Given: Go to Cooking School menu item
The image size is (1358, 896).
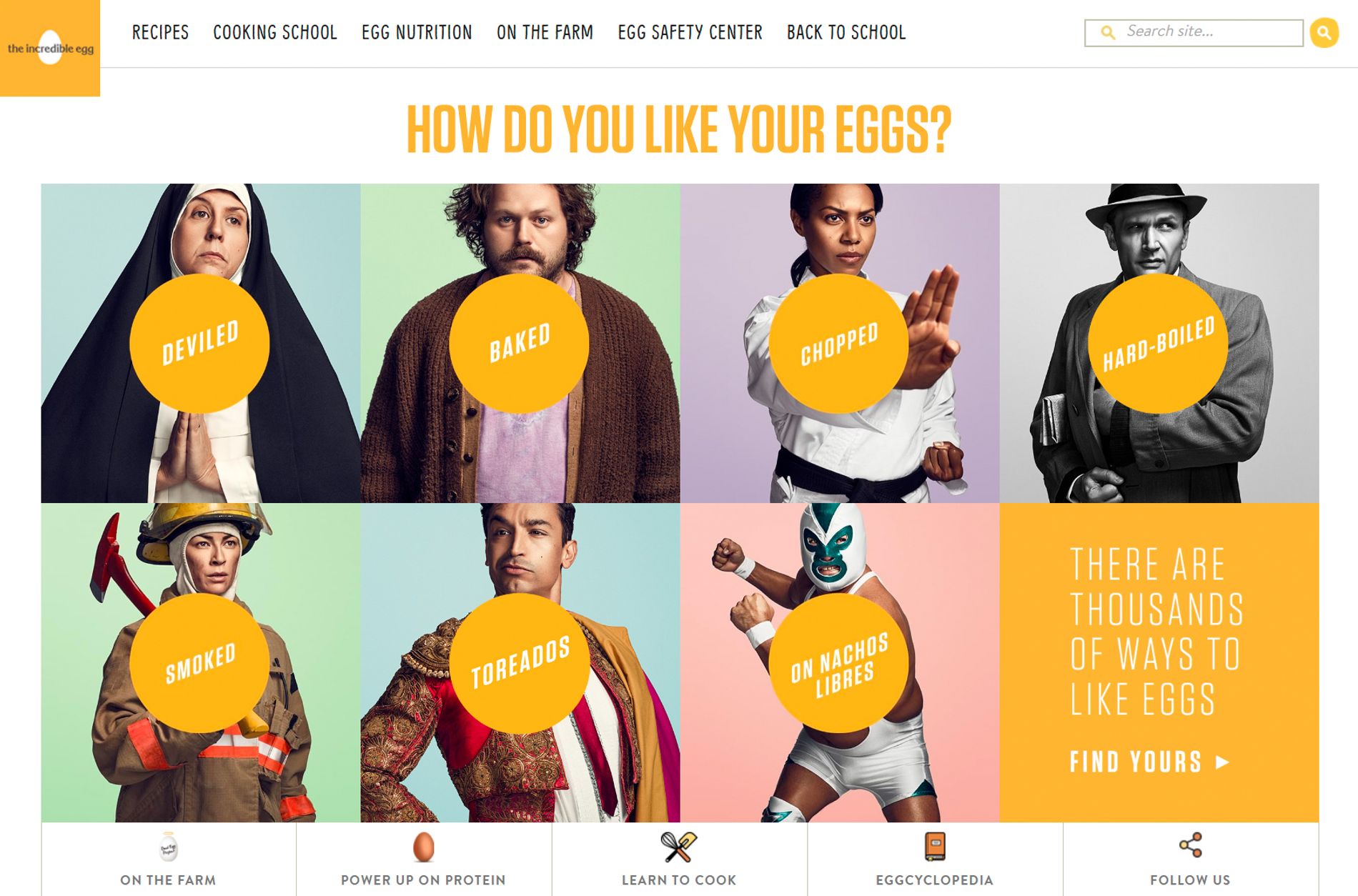Looking at the screenshot, I should point(275,33).
